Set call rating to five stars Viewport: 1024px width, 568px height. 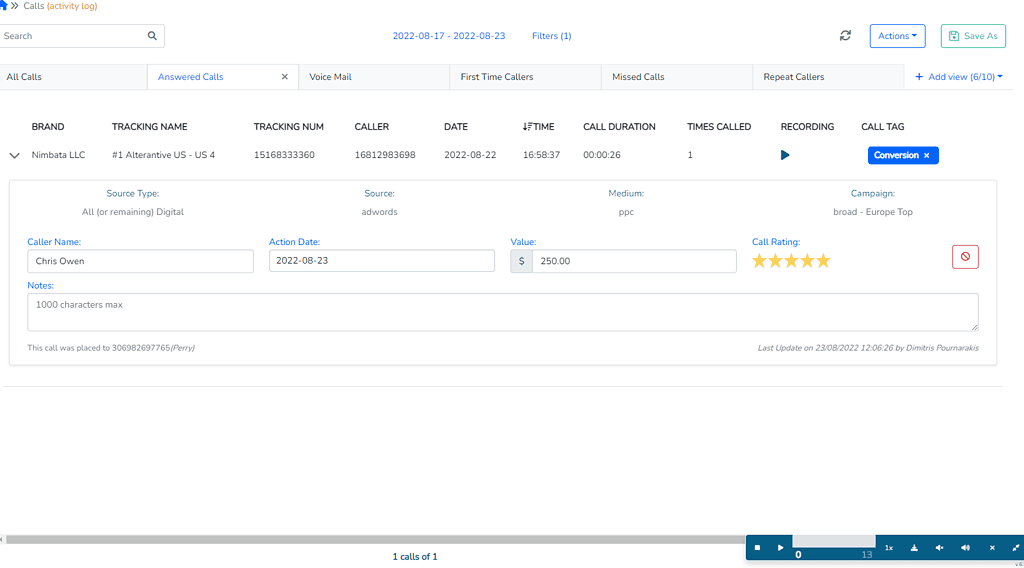(x=824, y=261)
